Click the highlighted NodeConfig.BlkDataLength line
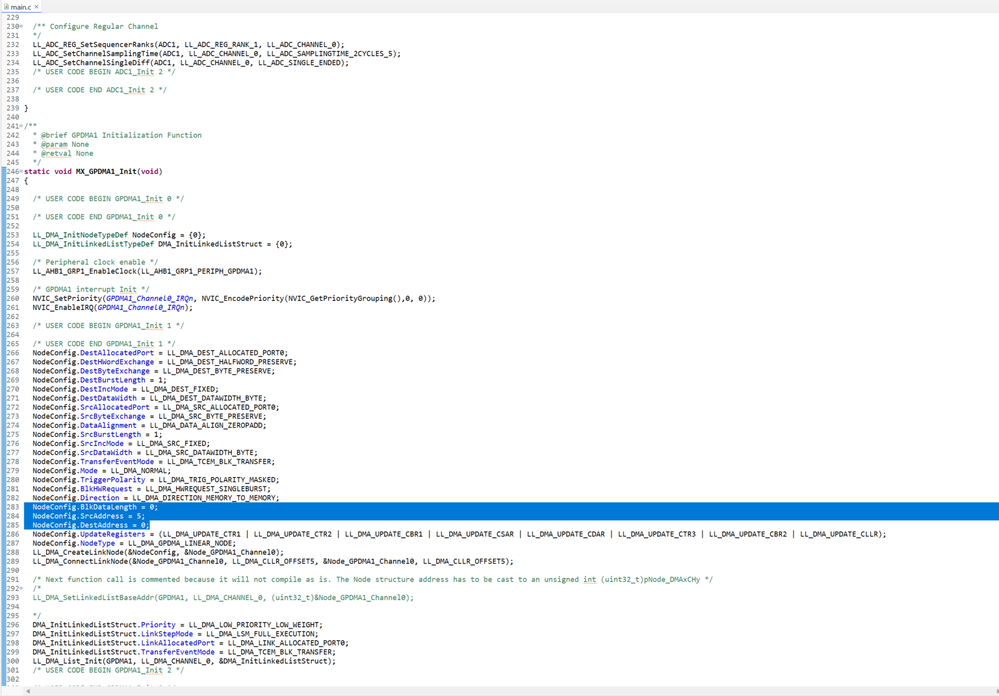Screen dimensions: 999x696 point(95,507)
